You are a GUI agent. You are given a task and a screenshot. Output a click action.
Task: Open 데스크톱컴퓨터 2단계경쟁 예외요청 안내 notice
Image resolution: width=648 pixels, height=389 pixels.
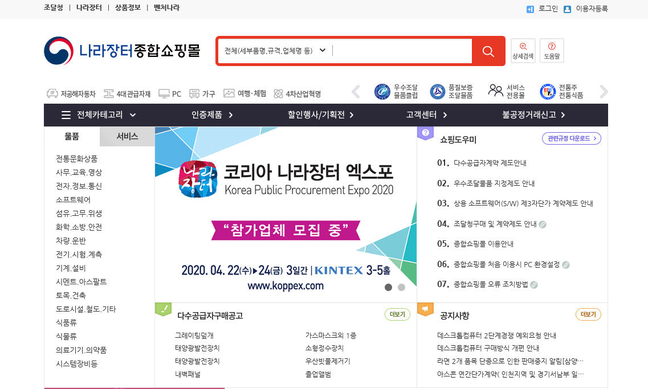pyautogui.click(x=496, y=336)
